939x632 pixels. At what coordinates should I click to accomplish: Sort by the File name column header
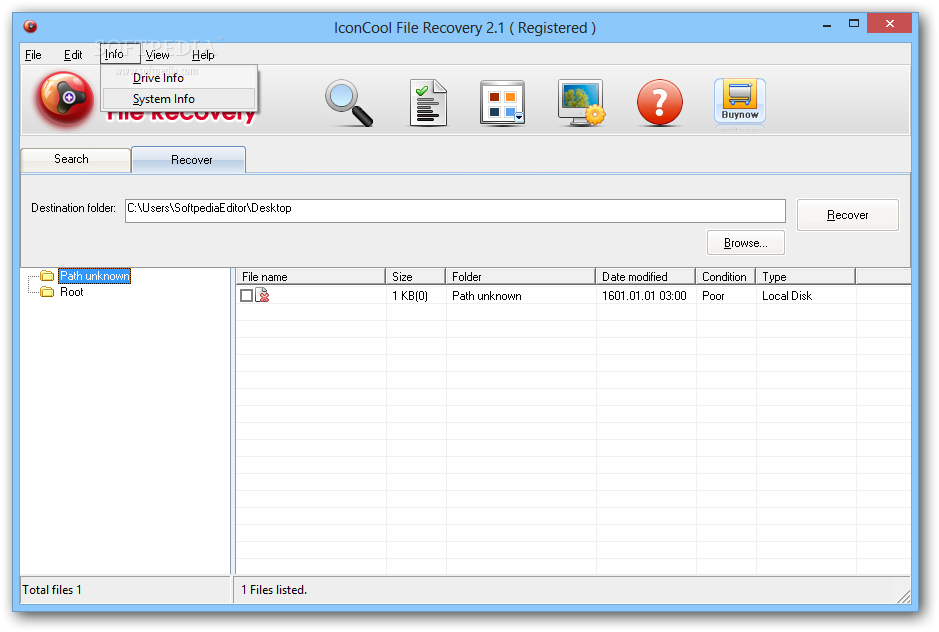[x=310, y=277]
